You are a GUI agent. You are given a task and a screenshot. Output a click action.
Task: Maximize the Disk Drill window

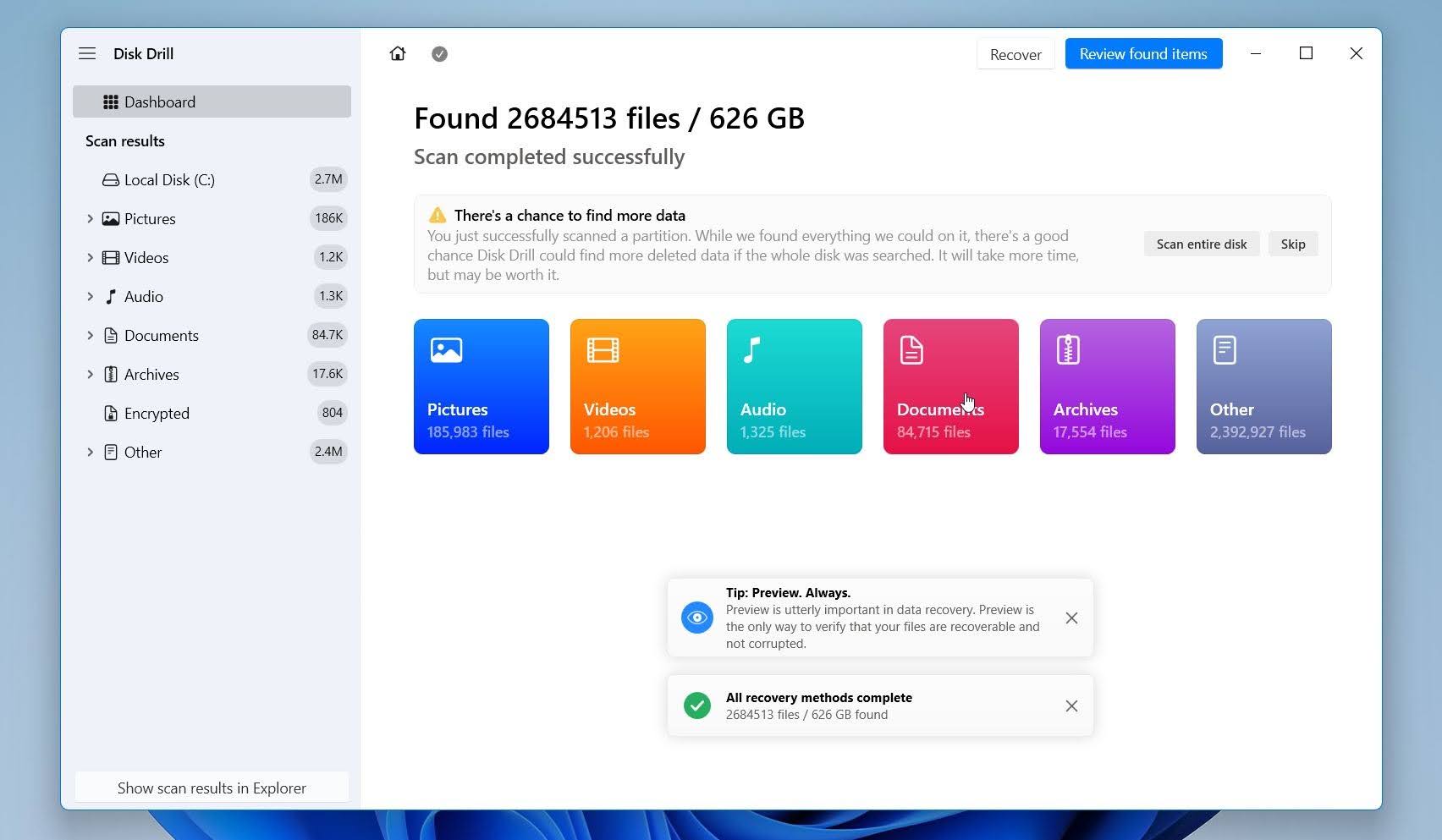click(x=1306, y=53)
